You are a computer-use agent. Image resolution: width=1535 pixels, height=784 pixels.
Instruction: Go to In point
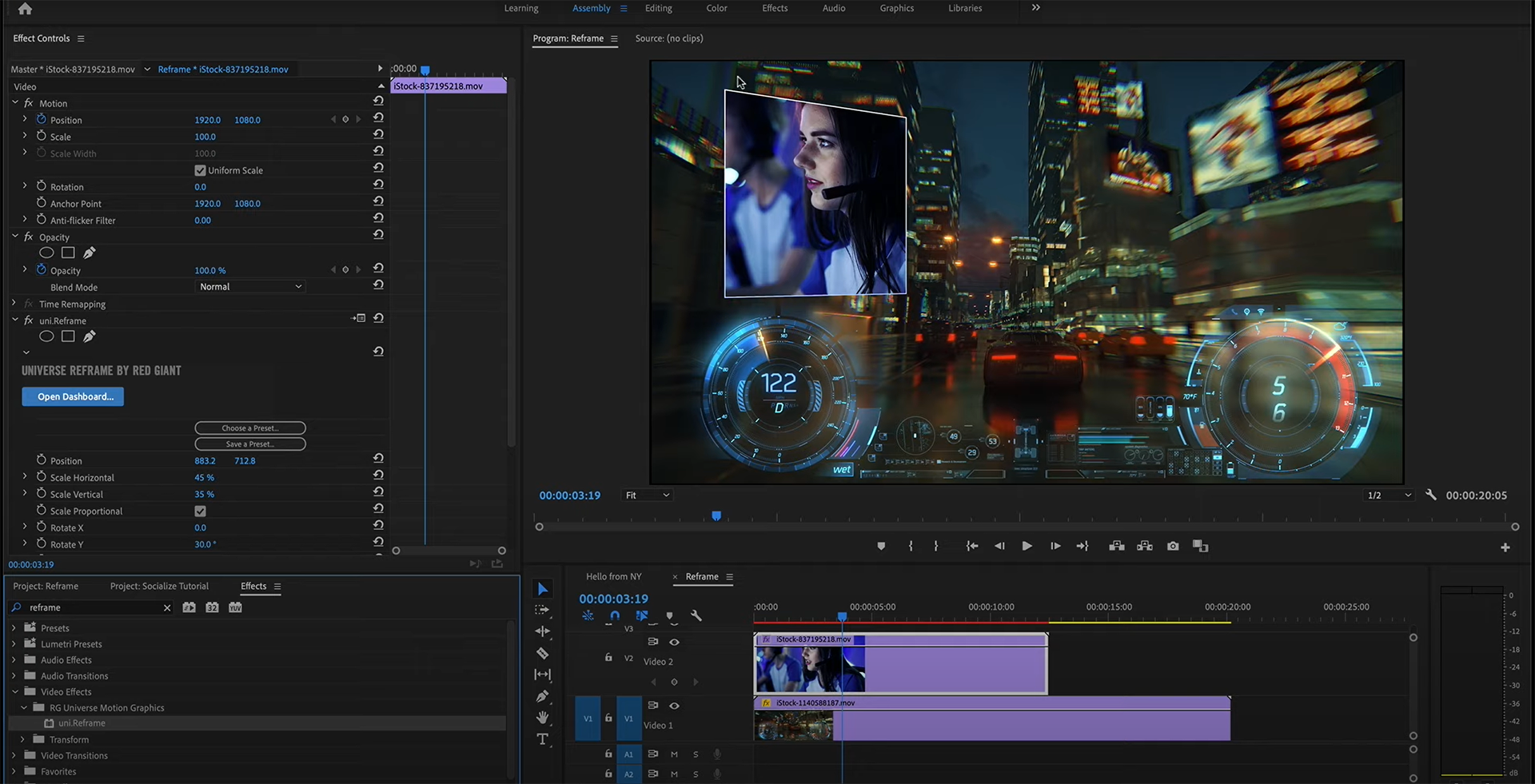point(971,546)
